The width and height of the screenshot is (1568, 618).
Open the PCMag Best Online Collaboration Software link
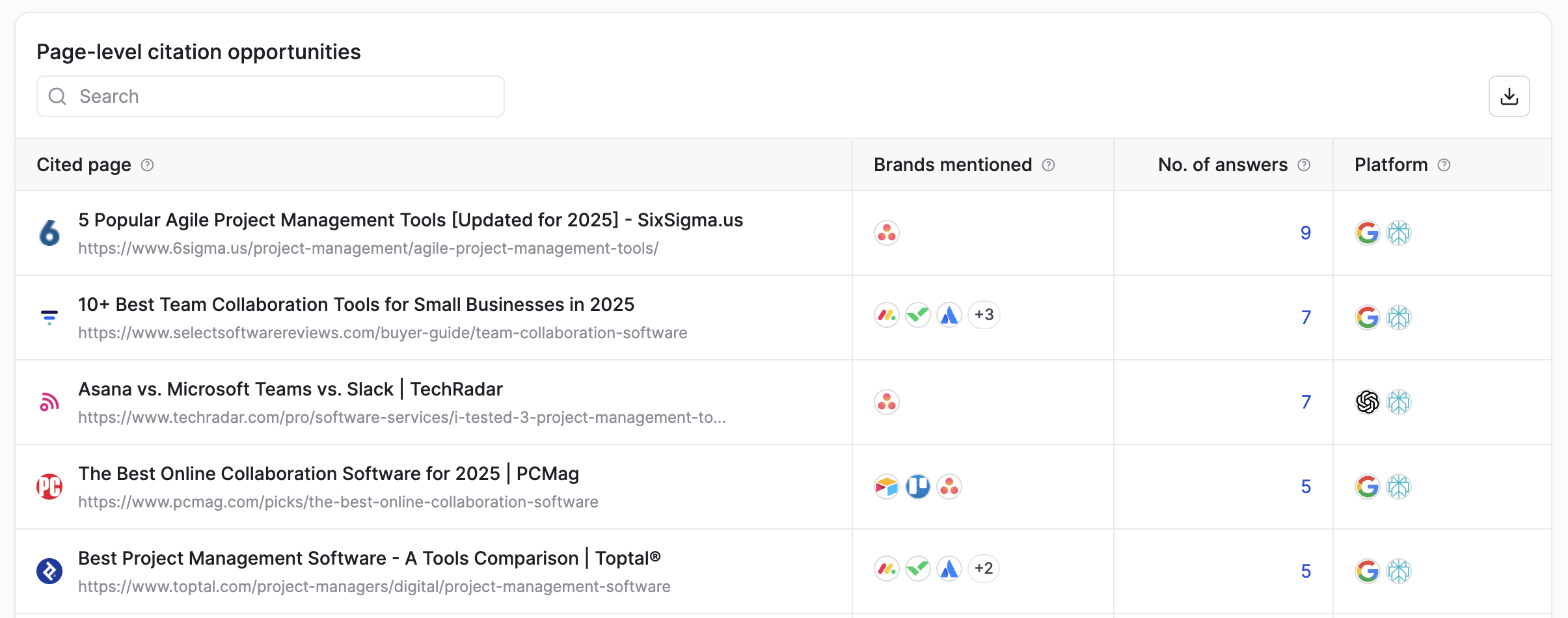[329, 474]
